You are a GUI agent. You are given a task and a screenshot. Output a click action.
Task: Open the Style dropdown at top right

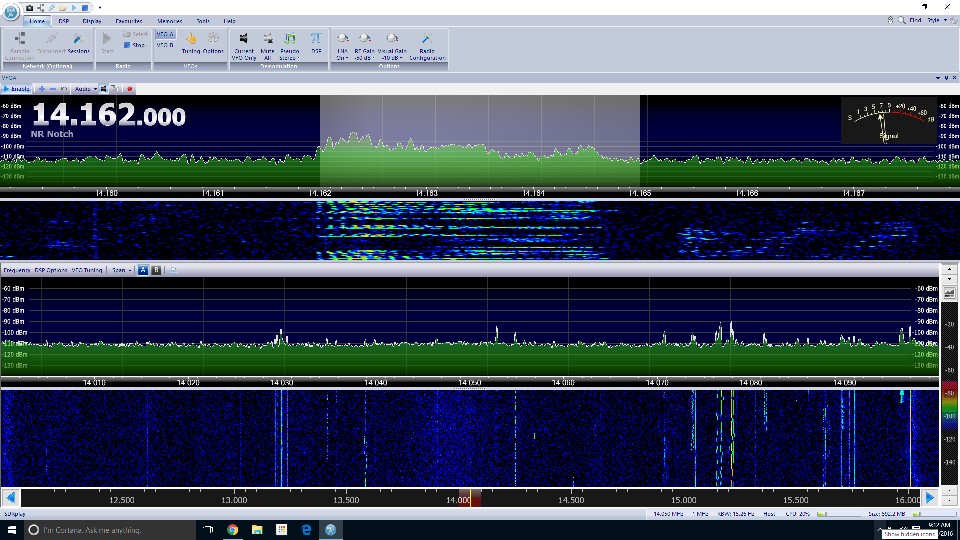point(936,20)
